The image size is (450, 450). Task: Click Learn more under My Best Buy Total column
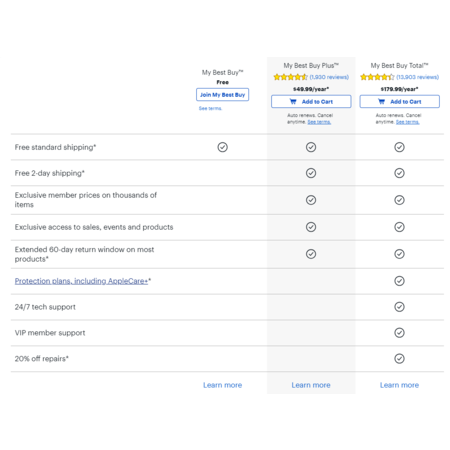pos(399,385)
